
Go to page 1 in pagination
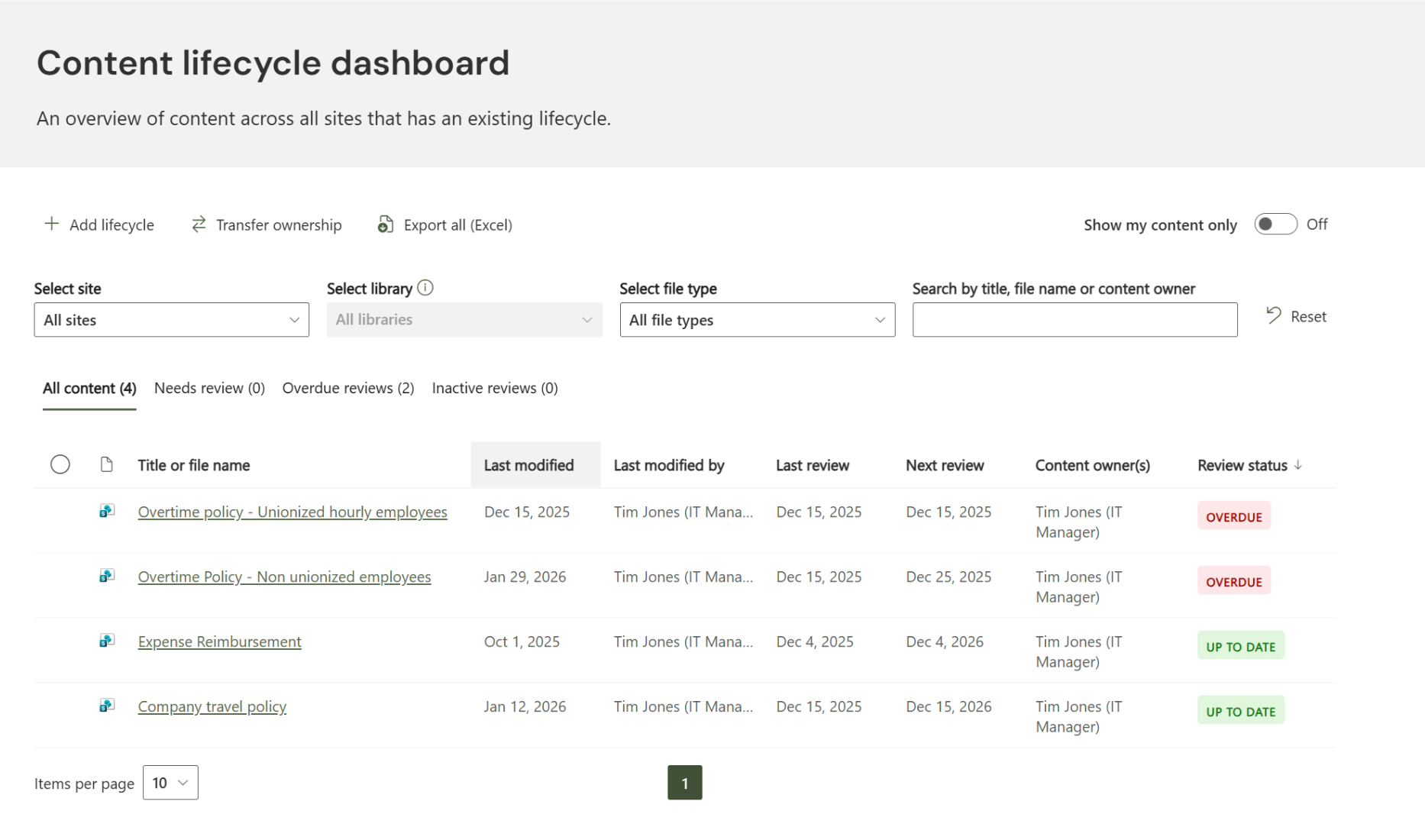coord(684,783)
